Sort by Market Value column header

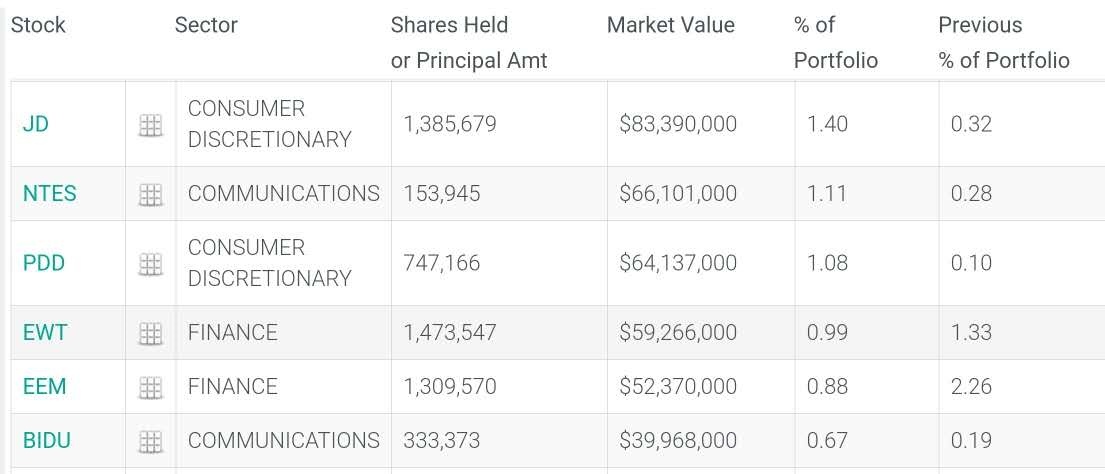[670, 26]
